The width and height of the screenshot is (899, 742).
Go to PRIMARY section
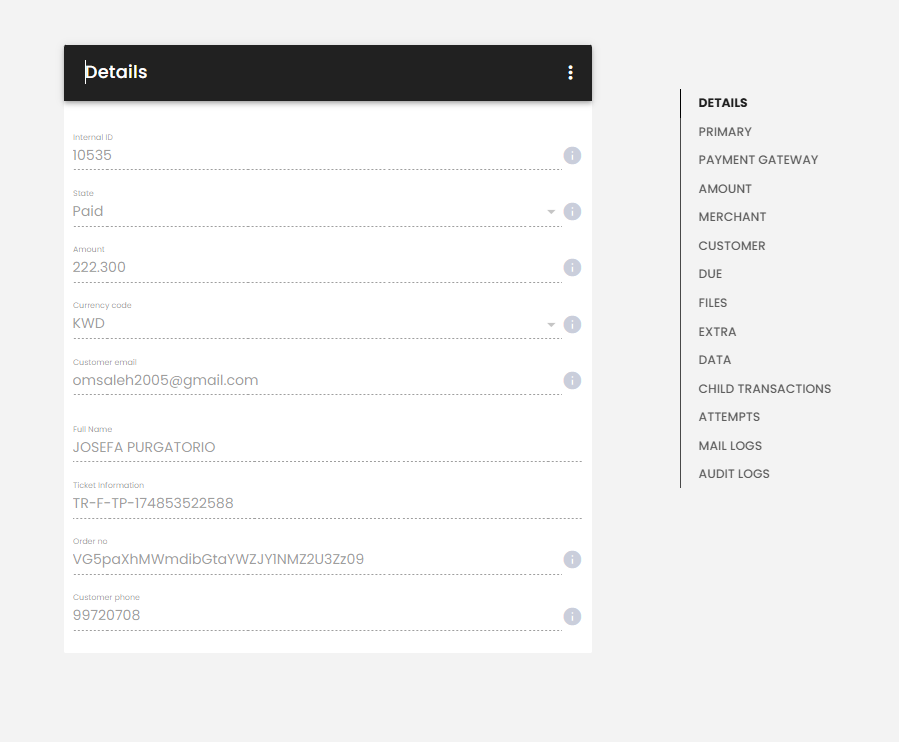tap(725, 131)
